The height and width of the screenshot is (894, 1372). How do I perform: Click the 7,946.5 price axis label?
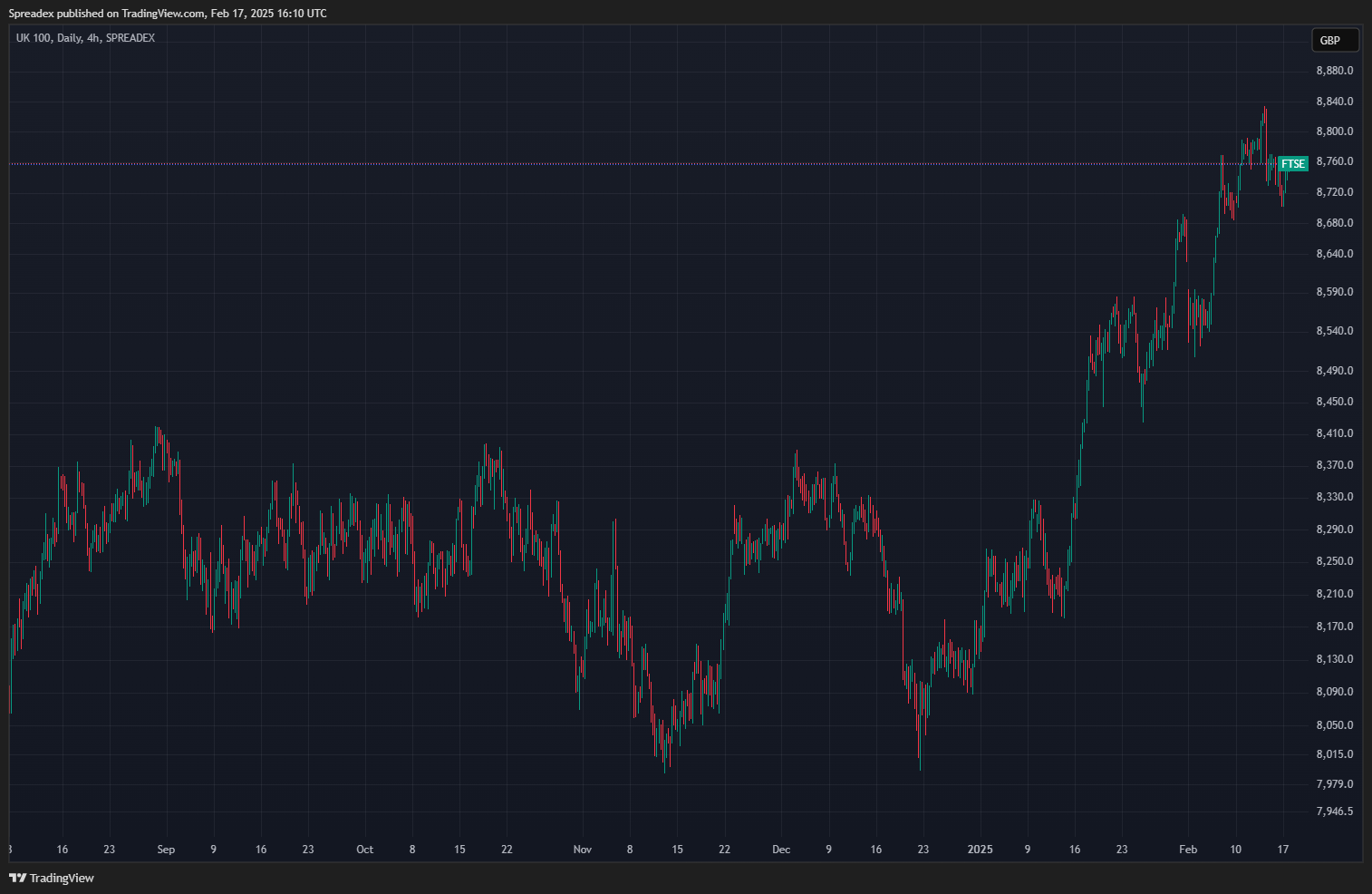pyautogui.click(x=1335, y=811)
